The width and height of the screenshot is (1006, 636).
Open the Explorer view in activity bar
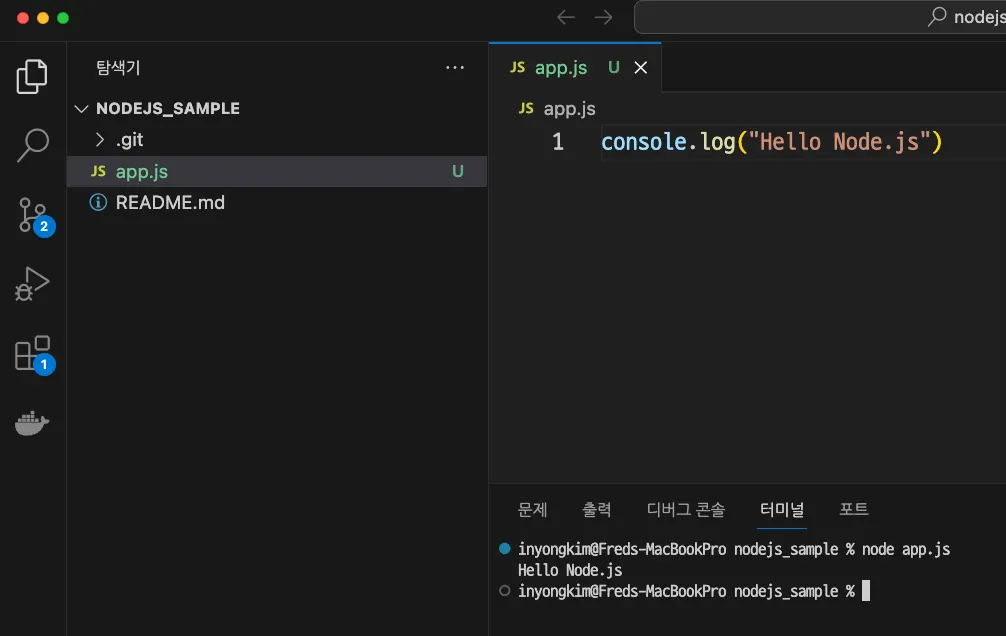[x=32, y=77]
